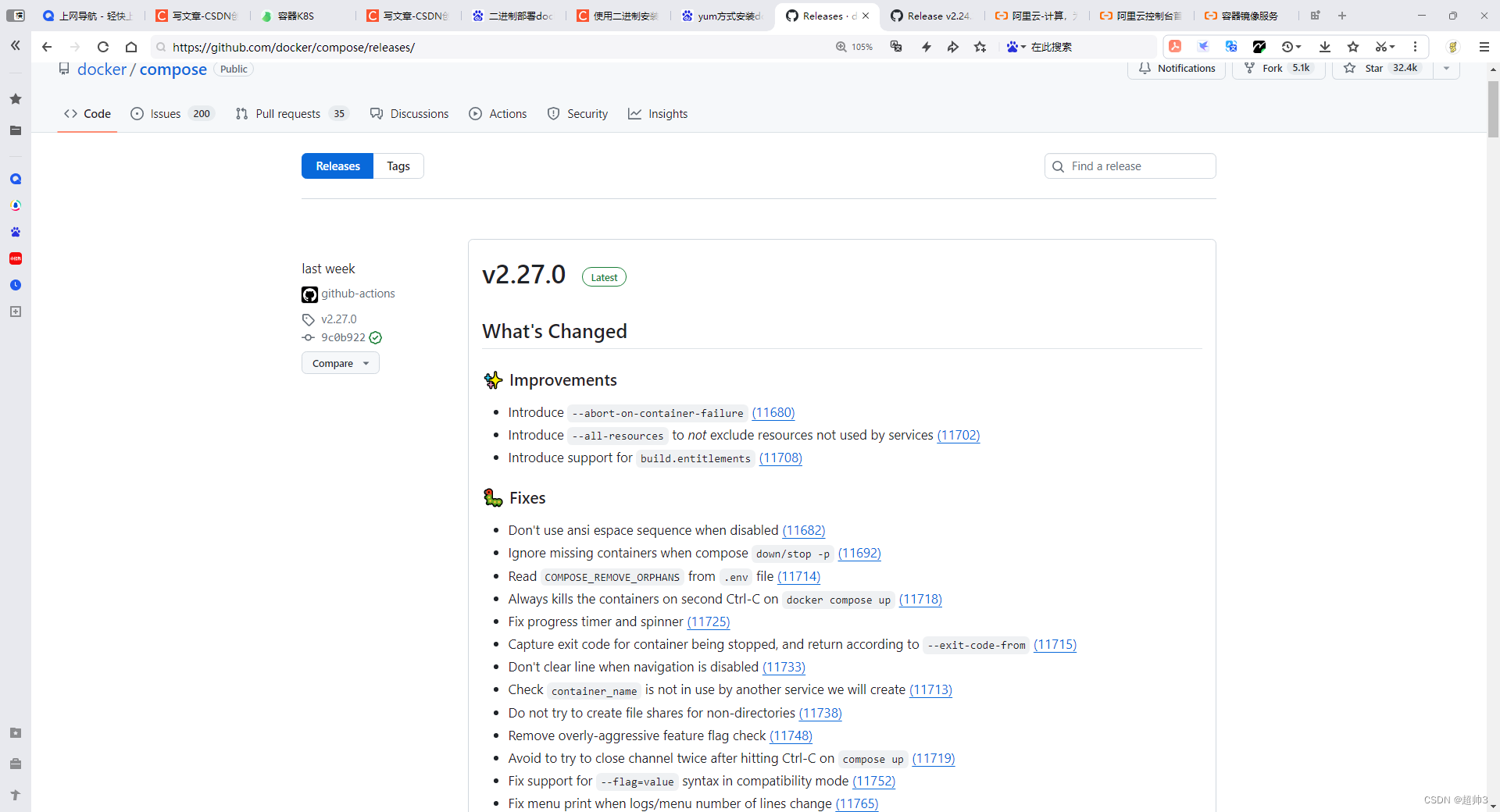Click the vertical page scrollbar thumb
Screen dimensions: 1500x812
click(x=1493, y=109)
